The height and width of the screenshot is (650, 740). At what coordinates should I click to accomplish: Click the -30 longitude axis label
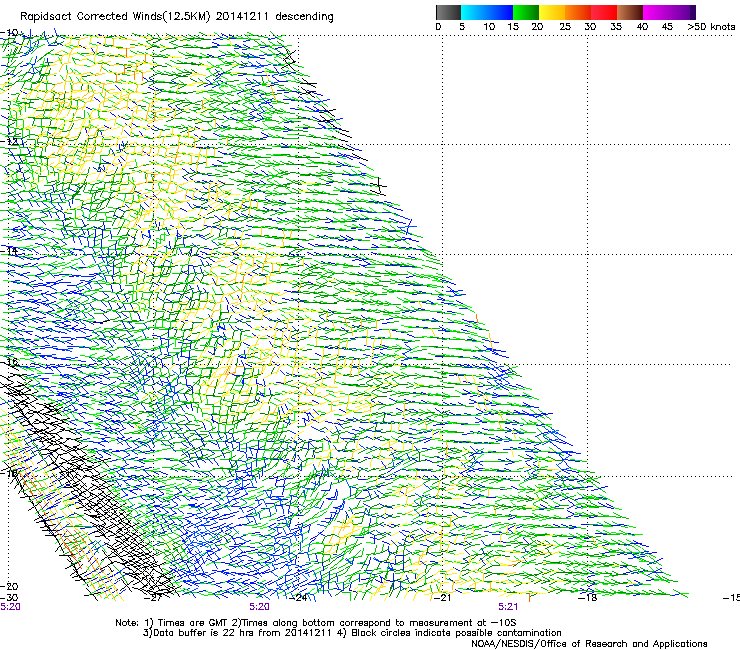pos(9,598)
